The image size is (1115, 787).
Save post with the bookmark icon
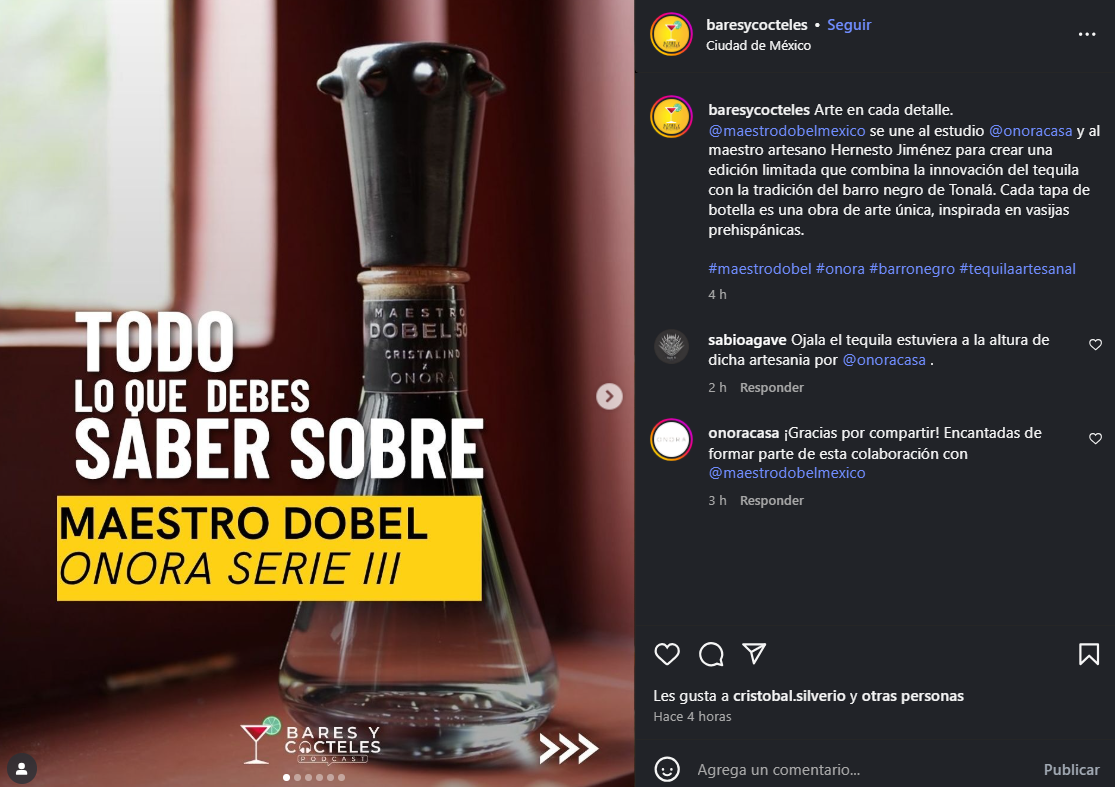[1089, 654]
